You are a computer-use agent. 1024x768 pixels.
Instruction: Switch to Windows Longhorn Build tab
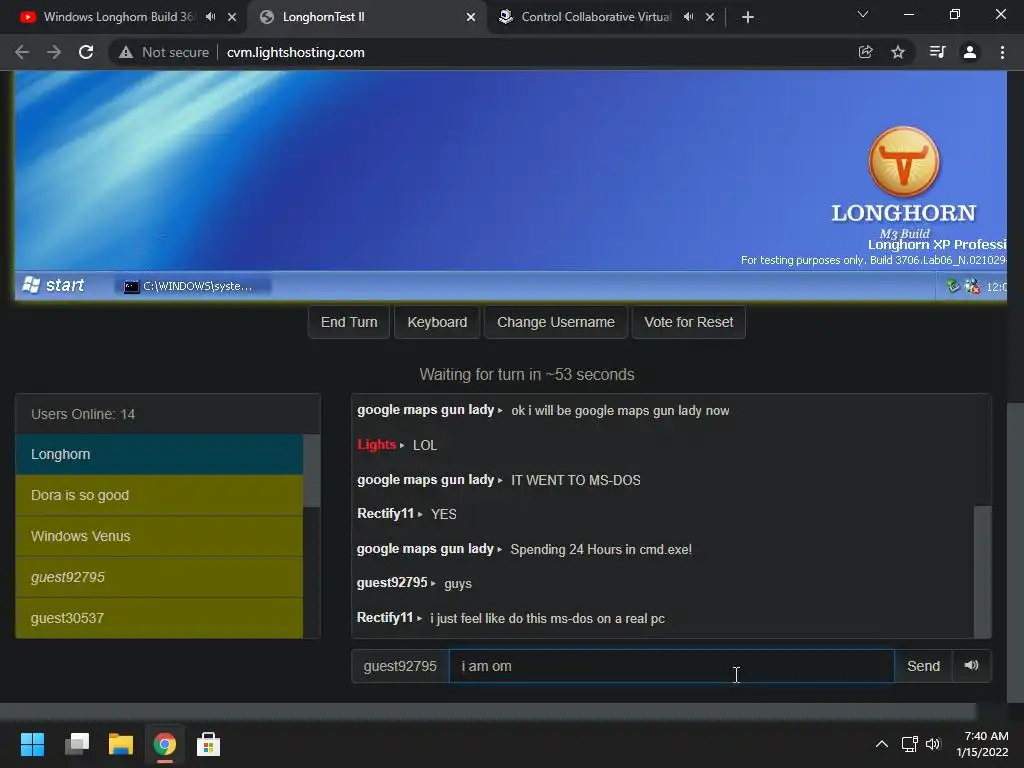pos(118,17)
